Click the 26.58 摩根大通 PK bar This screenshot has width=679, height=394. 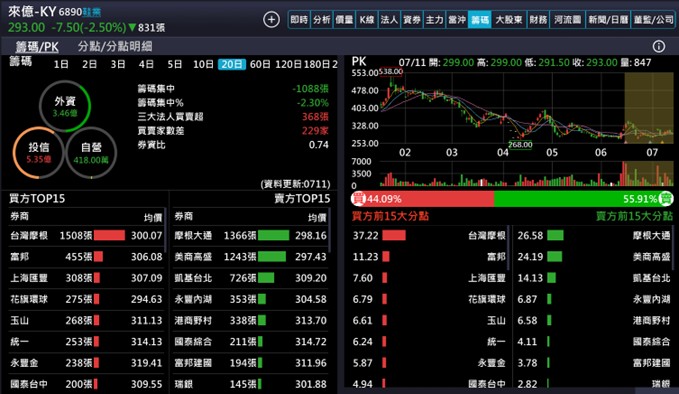click(556, 236)
